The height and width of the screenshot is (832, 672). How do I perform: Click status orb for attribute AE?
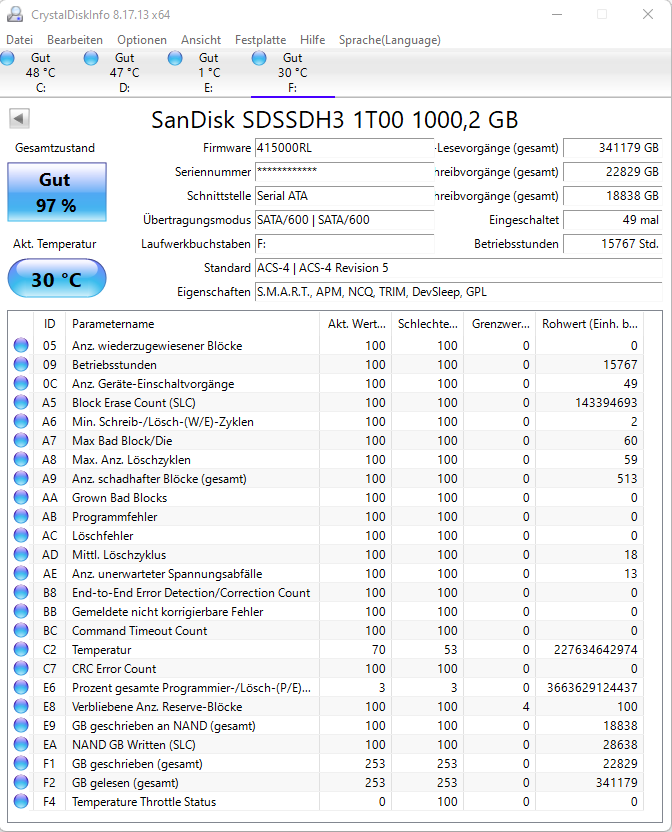pyautogui.click(x=21, y=574)
